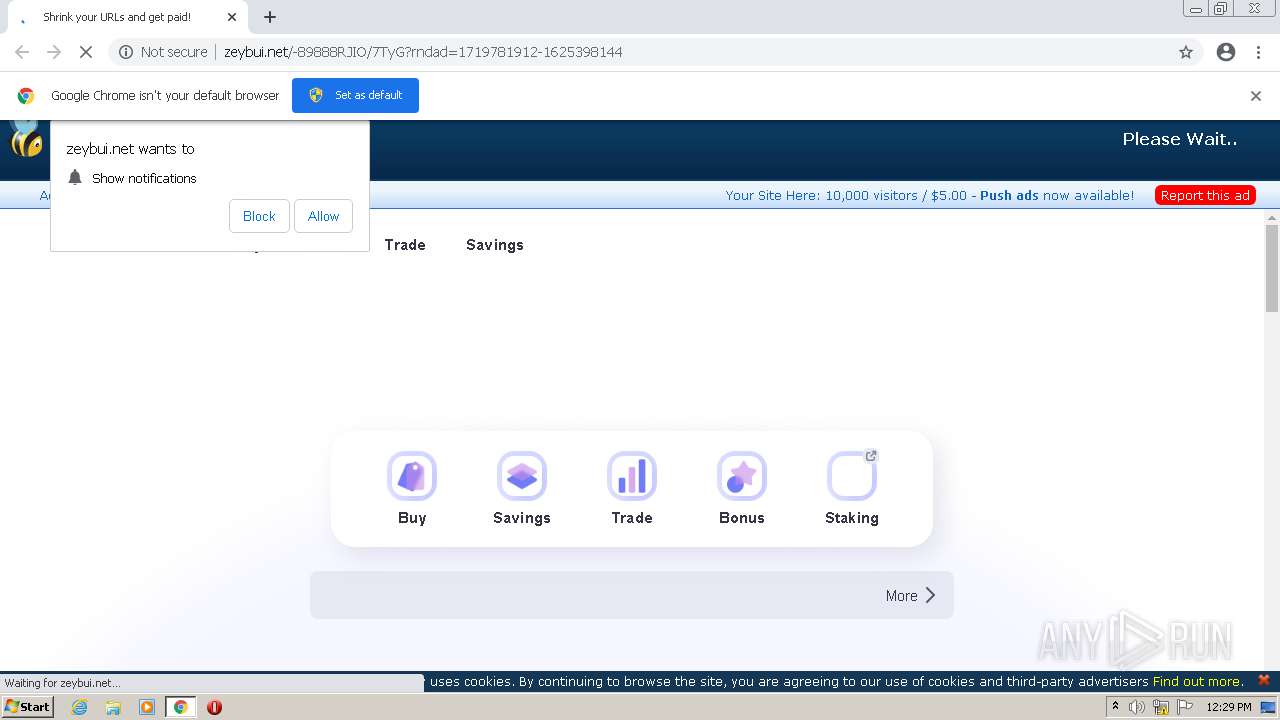Click the taskbar clock showing 12:29 PM
The width and height of the screenshot is (1280, 720).
(x=1229, y=707)
